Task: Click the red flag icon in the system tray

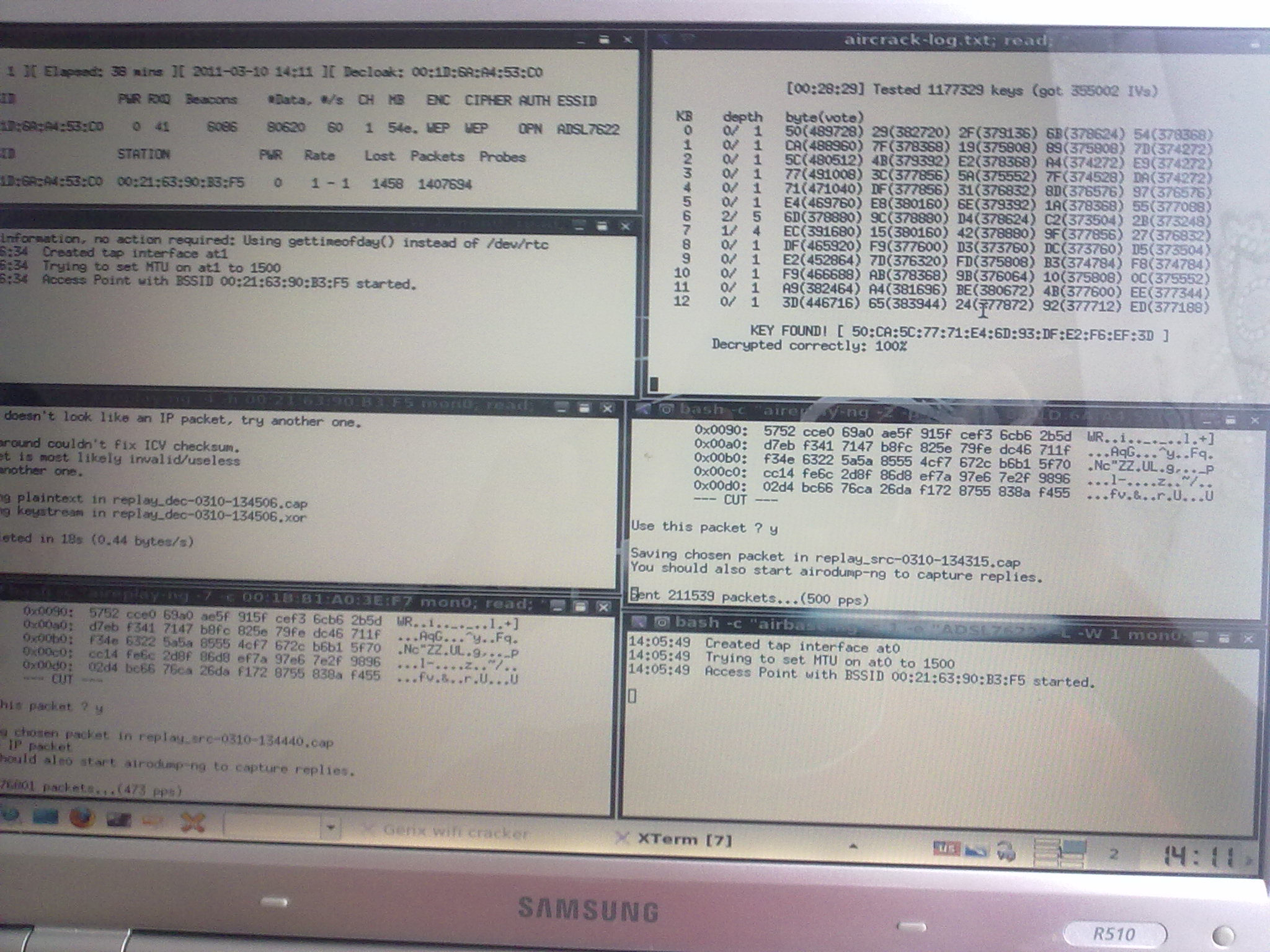Action: pyautogui.click(x=946, y=848)
